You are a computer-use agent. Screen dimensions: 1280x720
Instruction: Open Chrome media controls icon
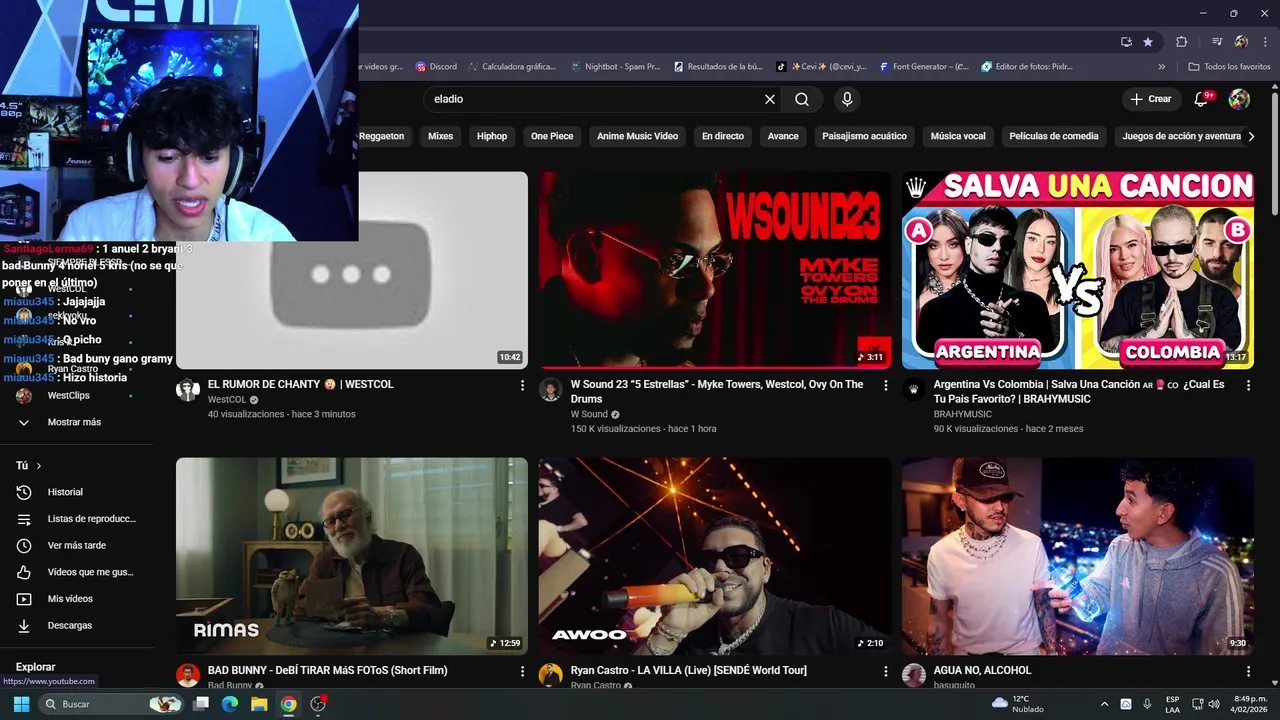coord(1217,42)
